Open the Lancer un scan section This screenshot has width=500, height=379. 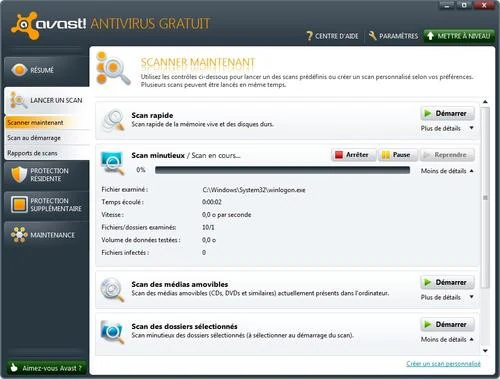tap(47, 100)
